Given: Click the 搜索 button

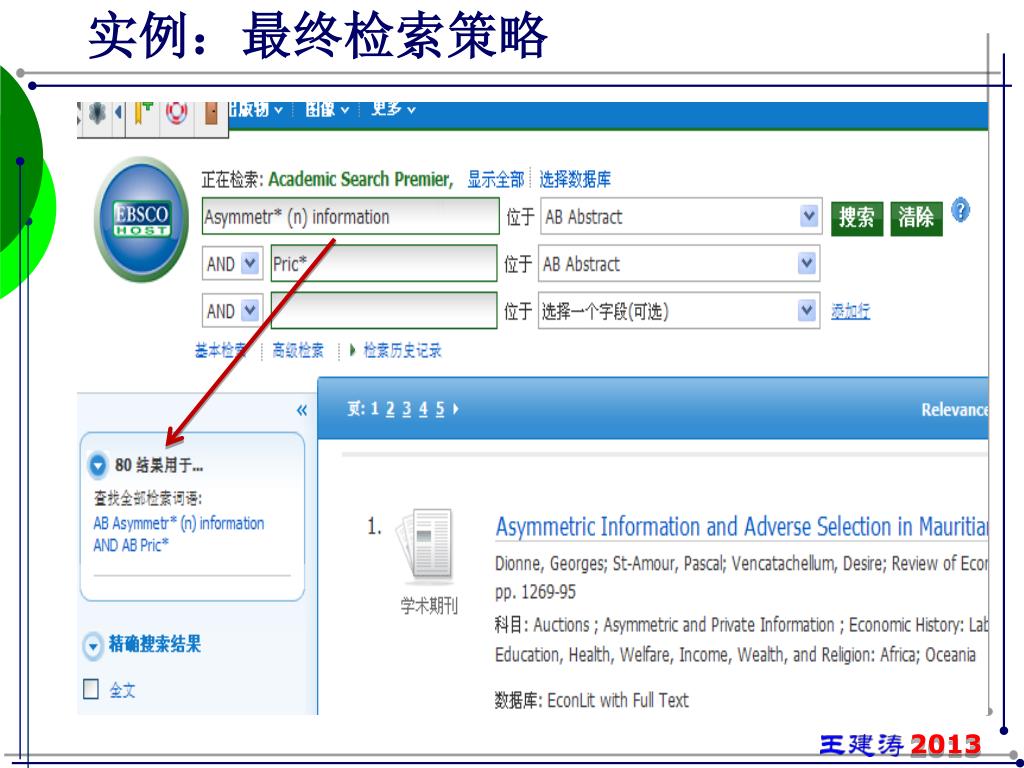Looking at the screenshot, I should tap(856, 217).
